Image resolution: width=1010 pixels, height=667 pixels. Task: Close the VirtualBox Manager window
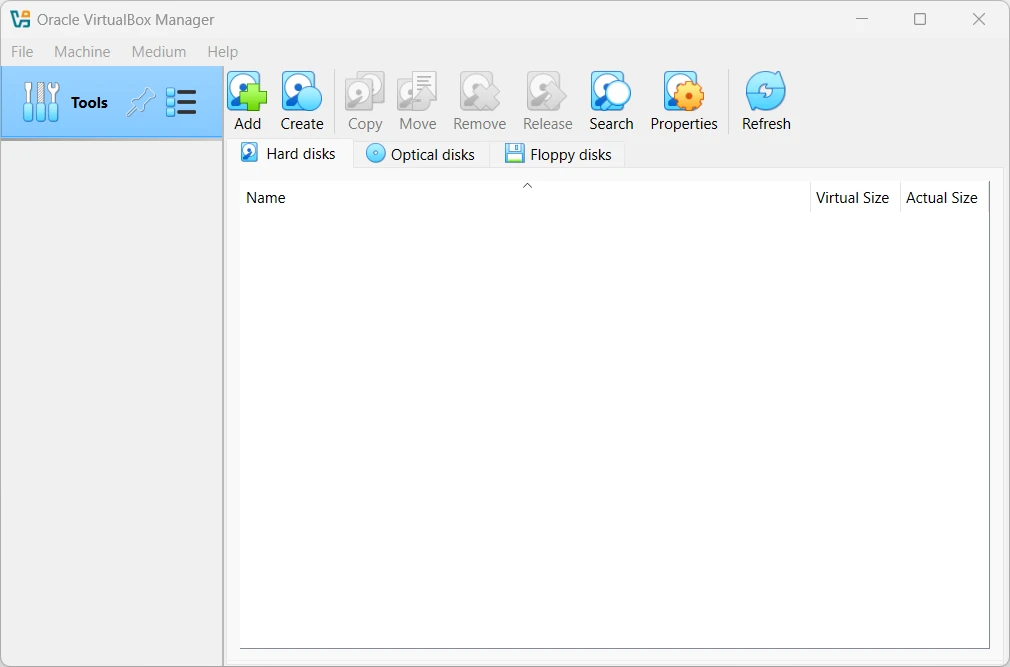[978, 19]
